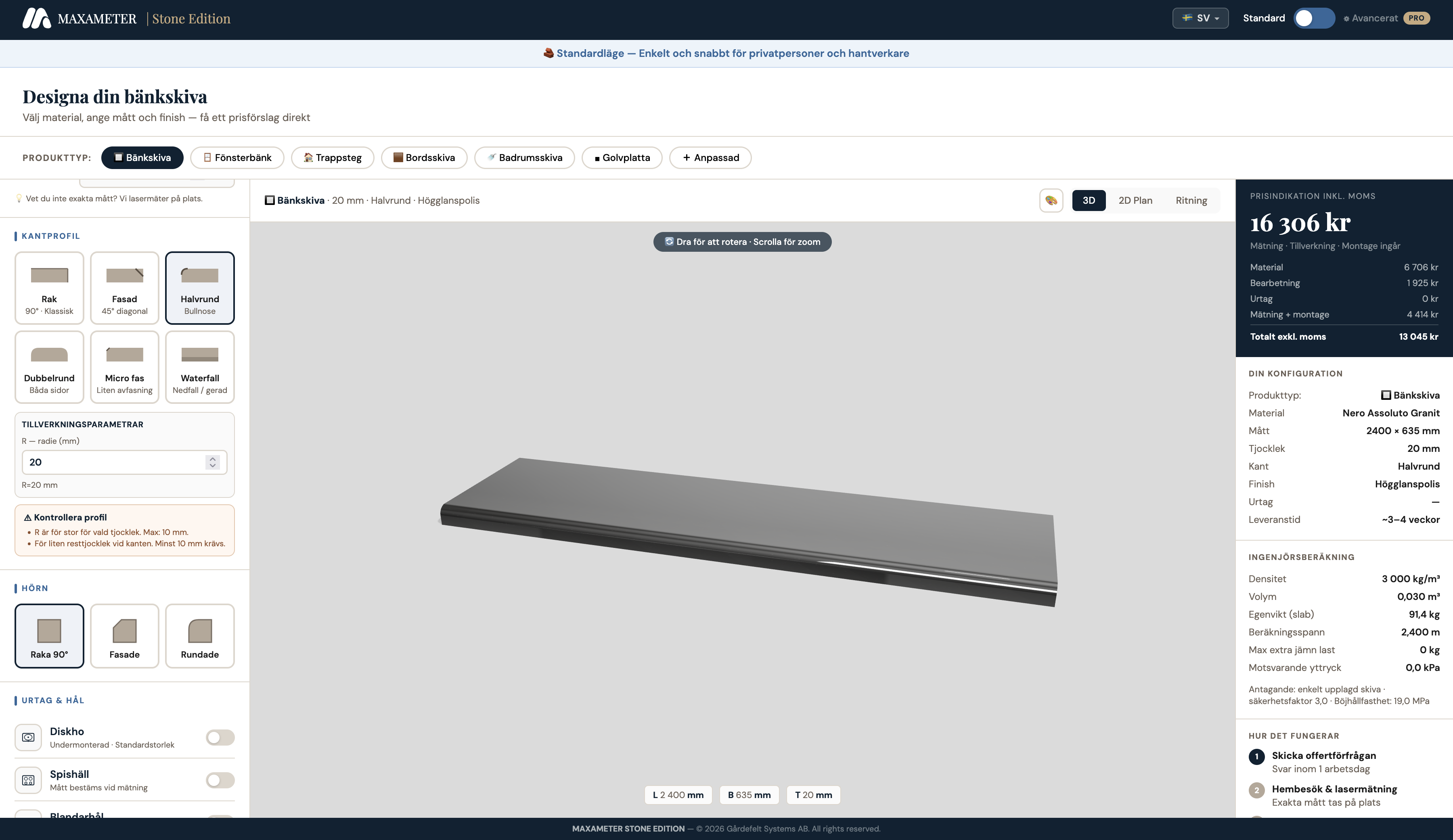Image resolution: width=1453 pixels, height=840 pixels.
Task: Click the radius stepper arrows
Action: click(213, 462)
